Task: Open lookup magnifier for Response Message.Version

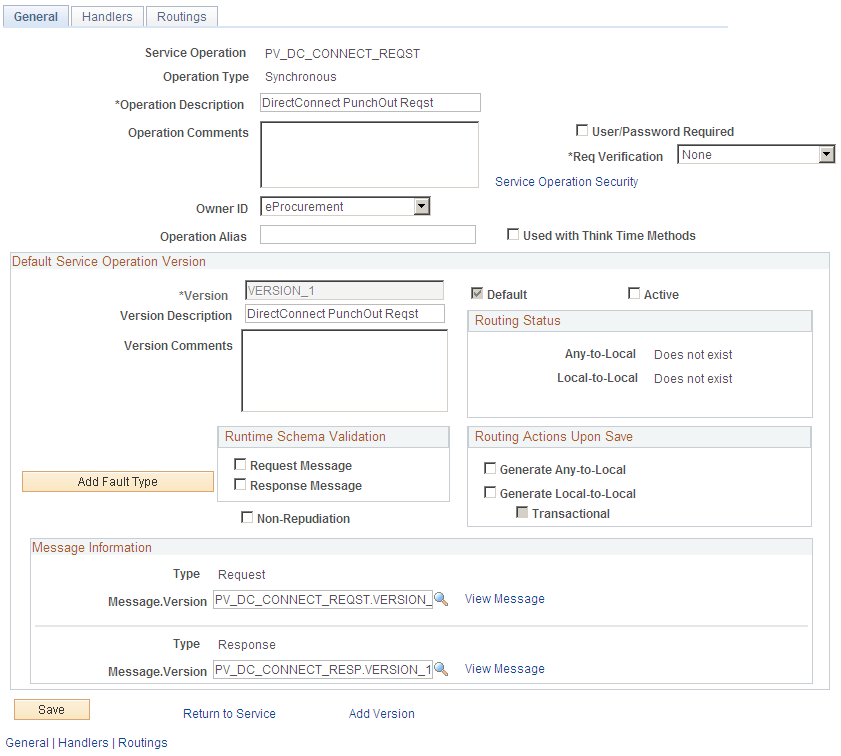Action: tap(441, 669)
